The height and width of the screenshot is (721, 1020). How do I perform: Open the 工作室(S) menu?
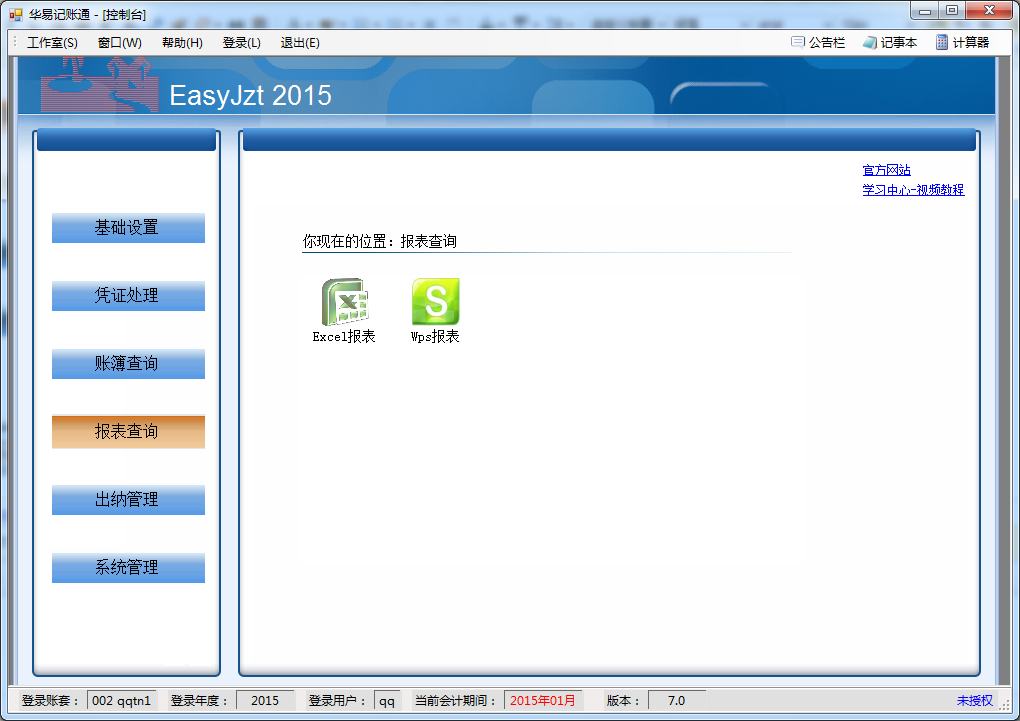click(x=52, y=42)
